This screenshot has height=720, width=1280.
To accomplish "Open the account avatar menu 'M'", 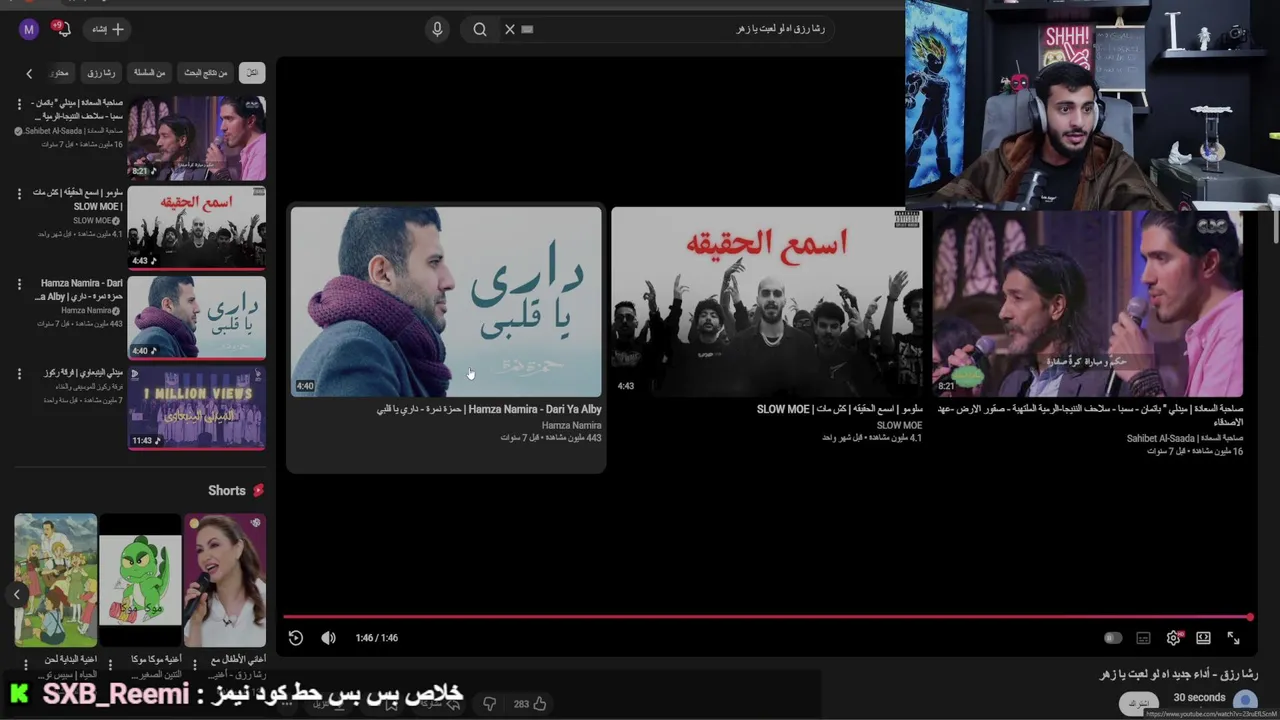I will click(29, 29).
